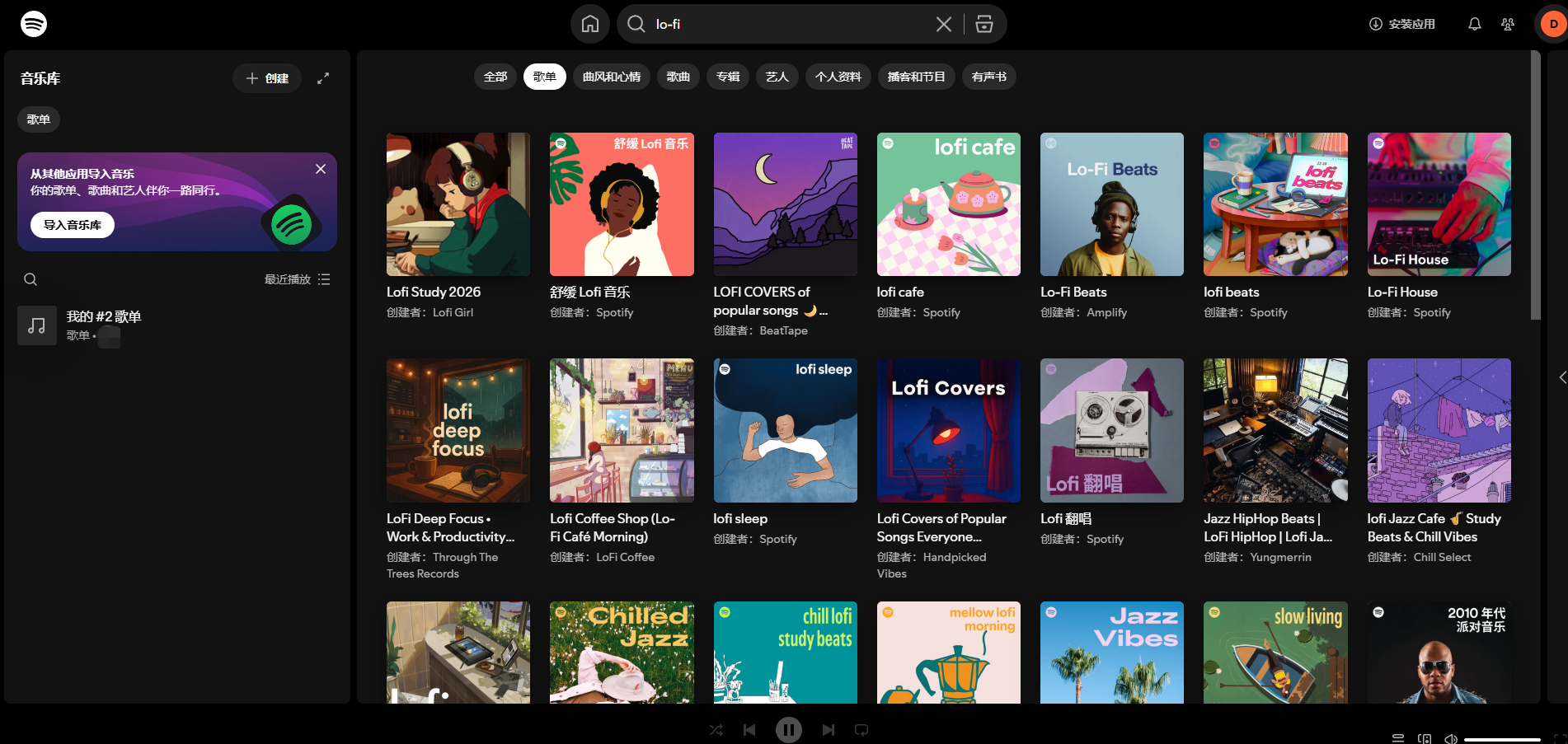
Task: Click the 导入音乐库 button
Action: [x=72, y=224]
